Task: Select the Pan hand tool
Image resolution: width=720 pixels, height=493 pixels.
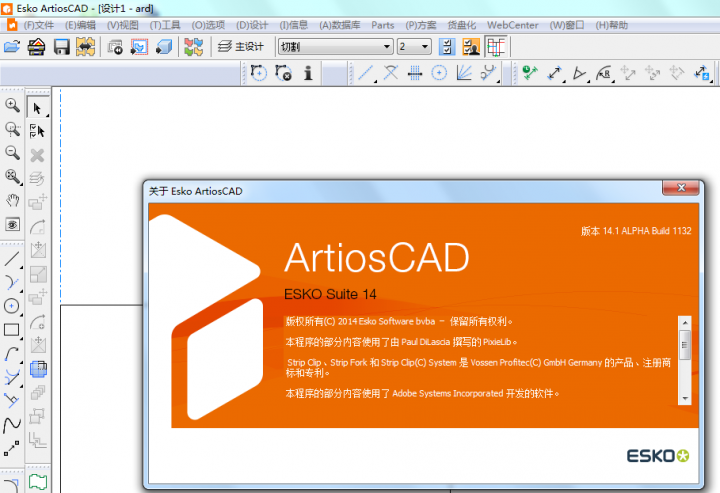Action: pos(13,200)
